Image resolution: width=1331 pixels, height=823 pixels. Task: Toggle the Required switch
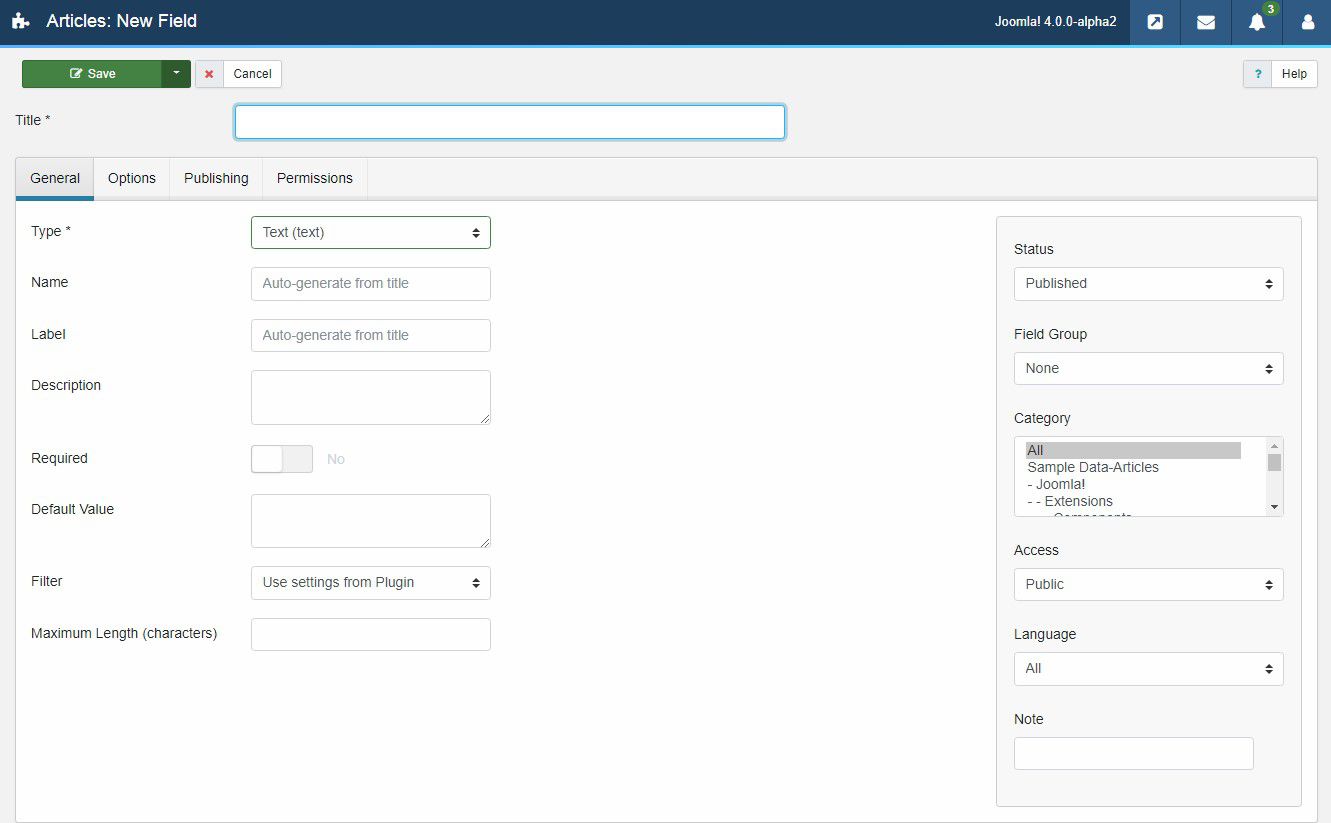282,459
